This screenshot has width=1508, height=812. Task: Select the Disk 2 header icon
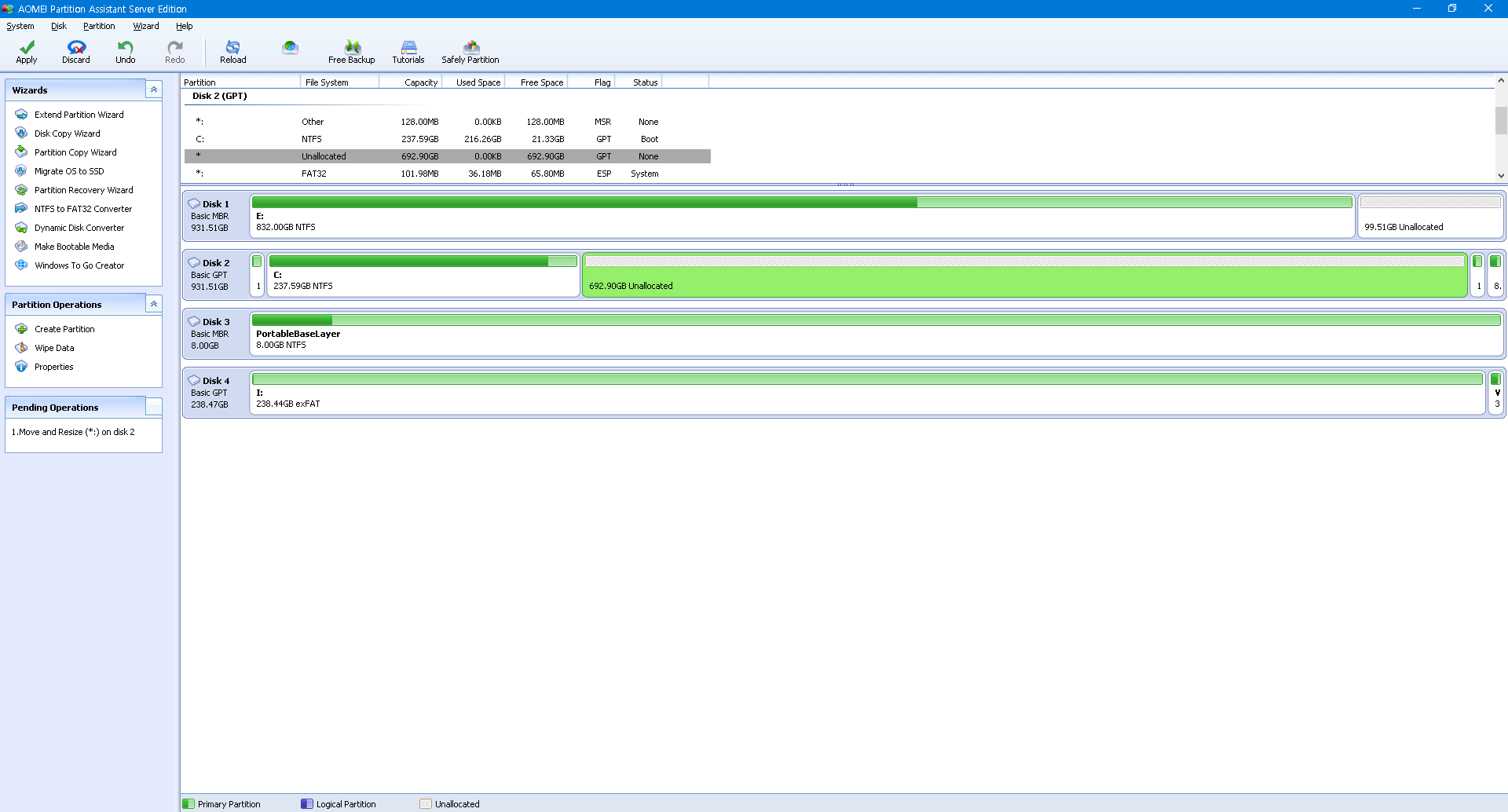coord(194,262)
